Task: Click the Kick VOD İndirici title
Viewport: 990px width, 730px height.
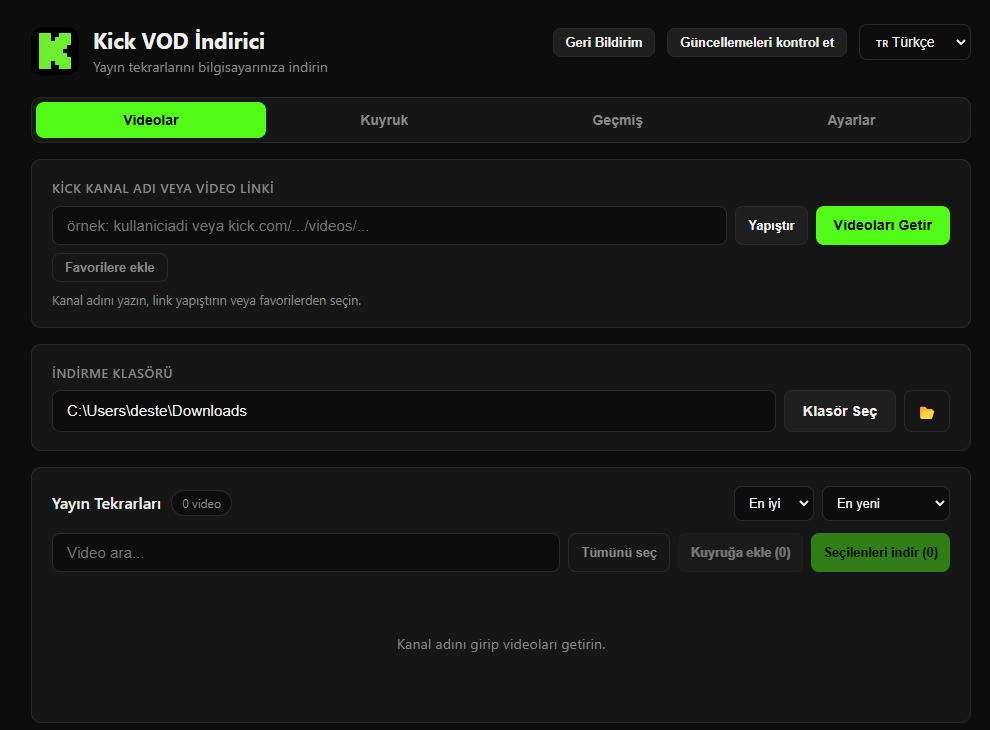Action: click(x=179, y=41)
